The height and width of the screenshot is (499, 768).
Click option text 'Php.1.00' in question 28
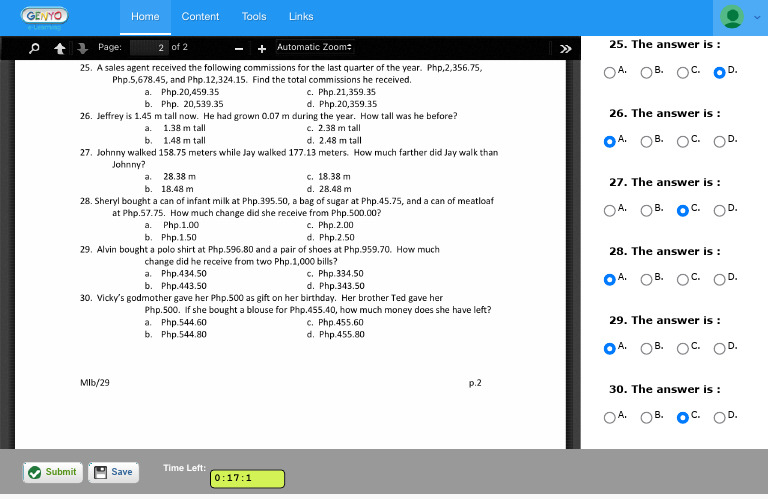[181, 225]
